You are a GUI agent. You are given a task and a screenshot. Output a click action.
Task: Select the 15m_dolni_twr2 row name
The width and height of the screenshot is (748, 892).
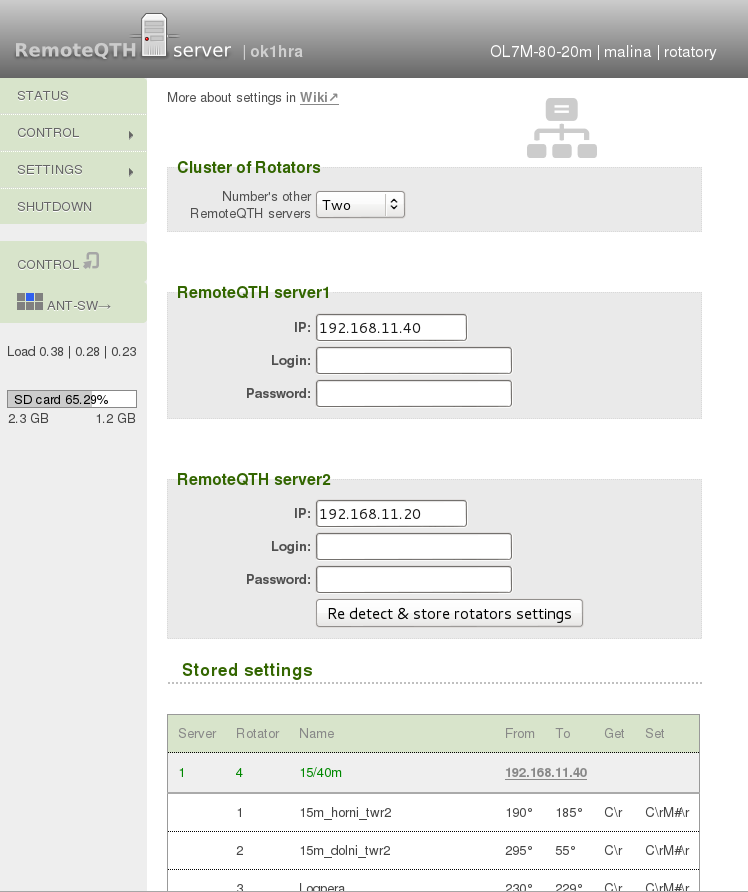[345, 850]
